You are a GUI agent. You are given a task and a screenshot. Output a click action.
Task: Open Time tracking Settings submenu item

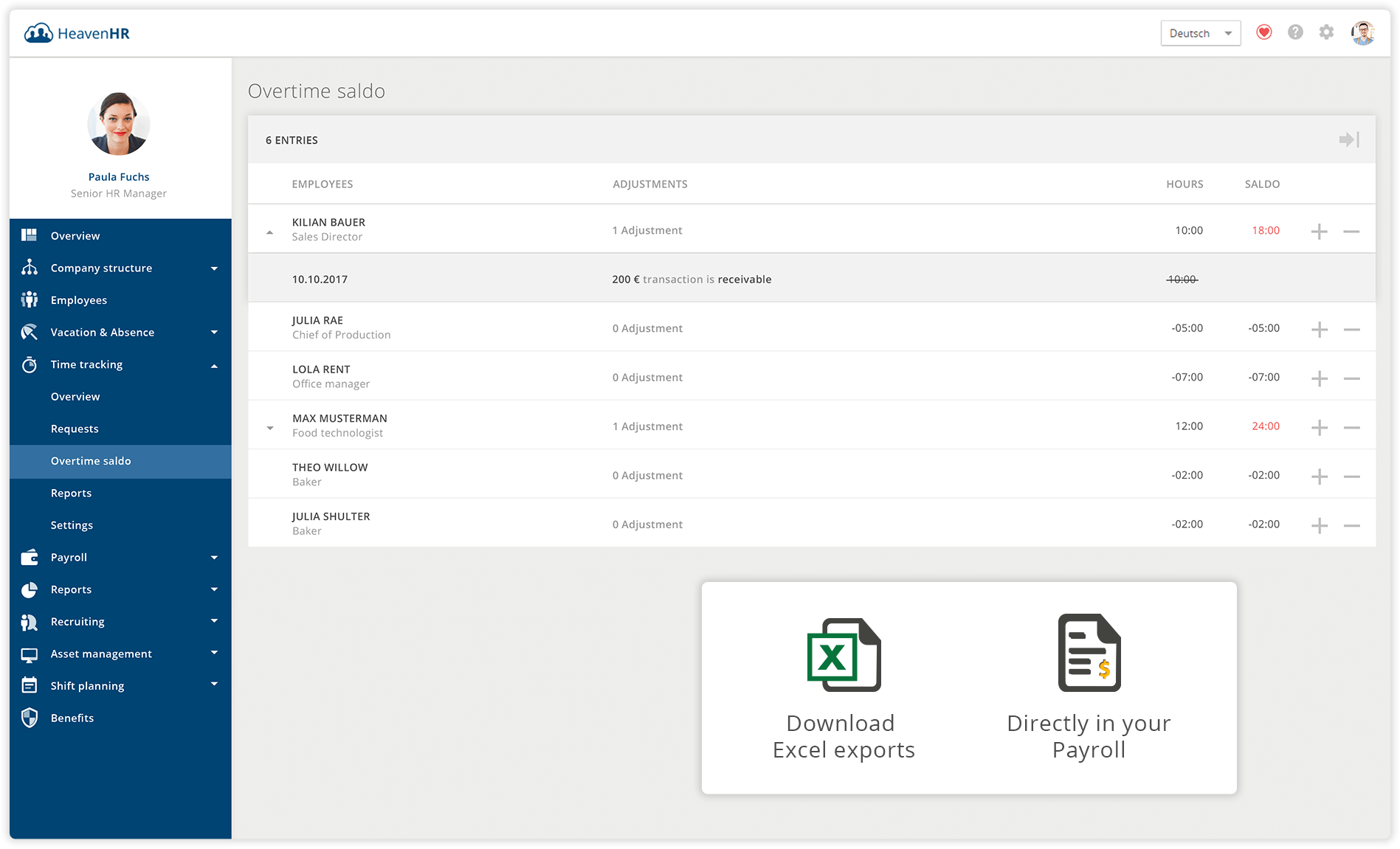[72, 525]
